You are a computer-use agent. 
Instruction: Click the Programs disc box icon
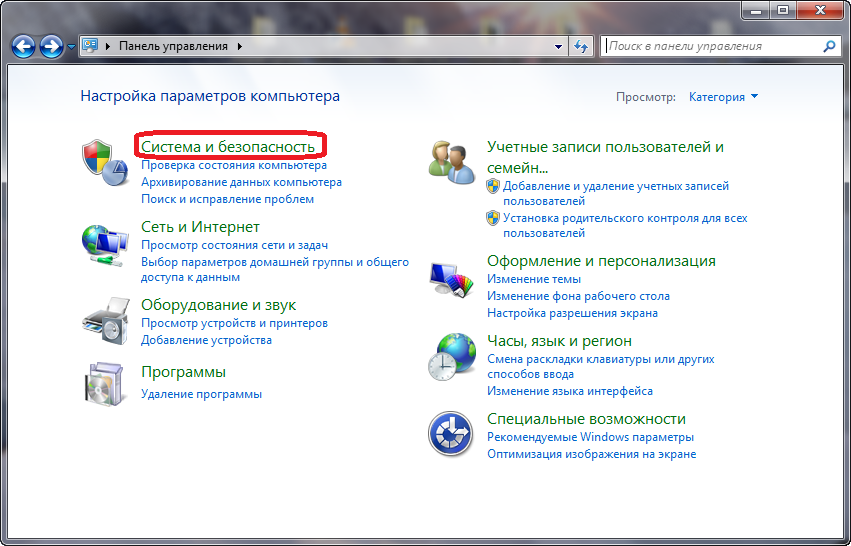(105, 382)
